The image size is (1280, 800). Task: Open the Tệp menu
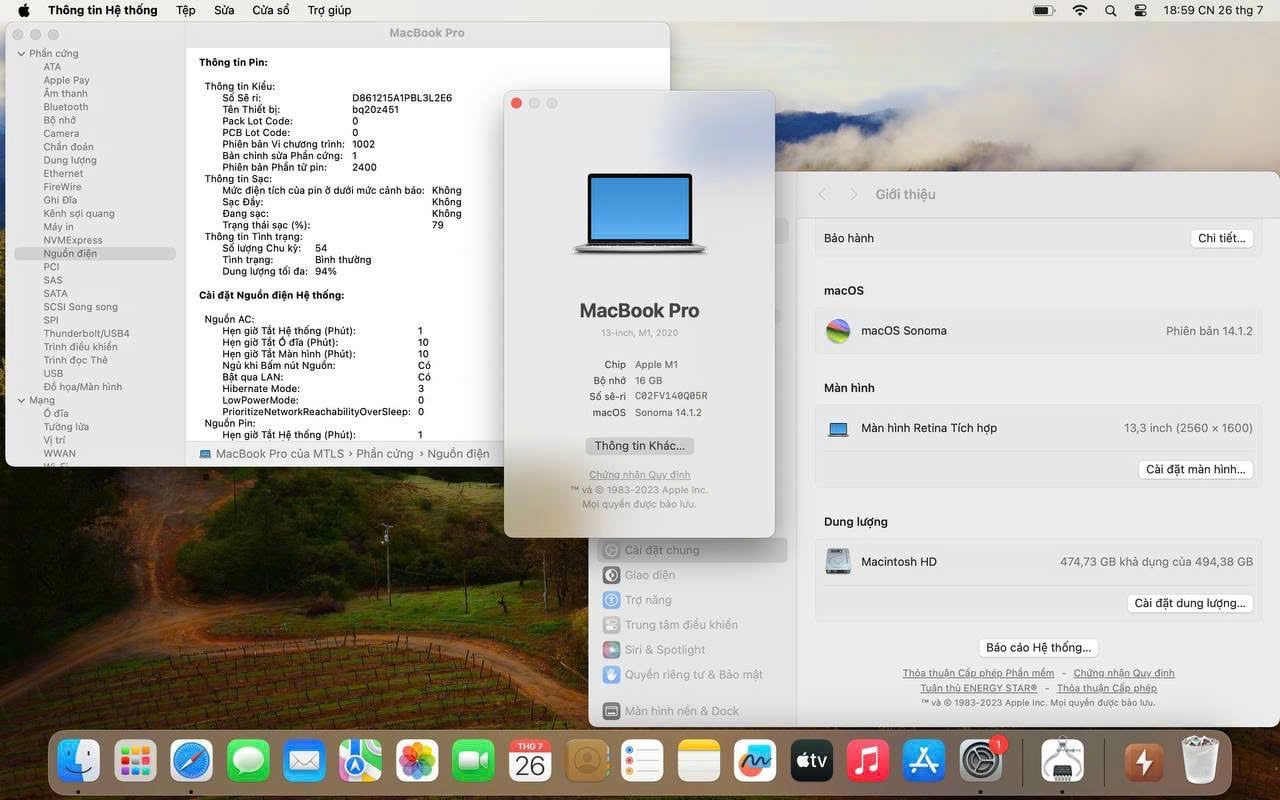point(186,10)
